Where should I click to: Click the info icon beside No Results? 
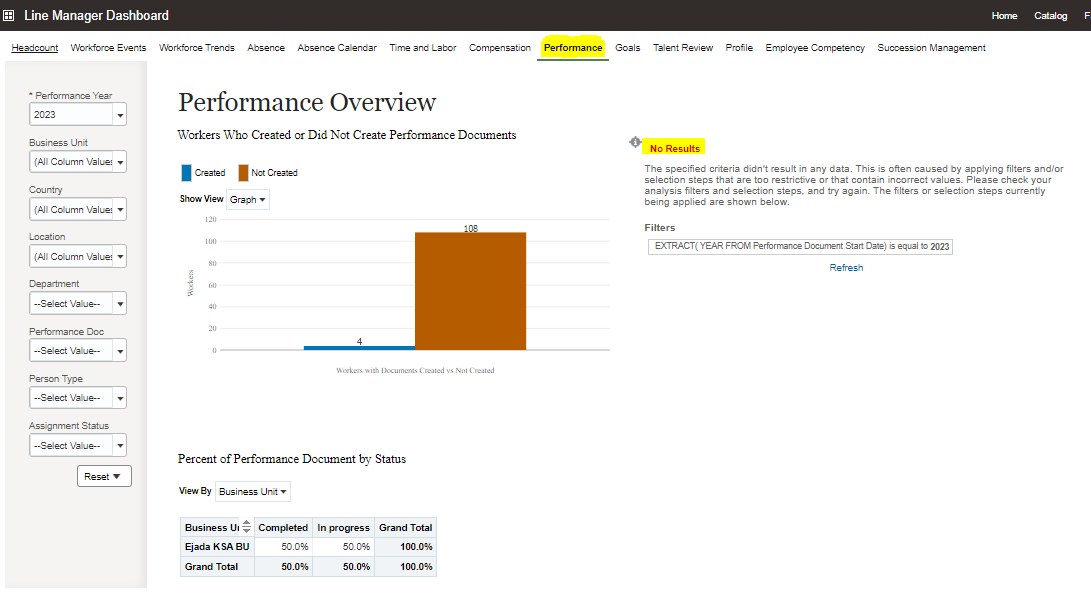click(x=636, y=143)
